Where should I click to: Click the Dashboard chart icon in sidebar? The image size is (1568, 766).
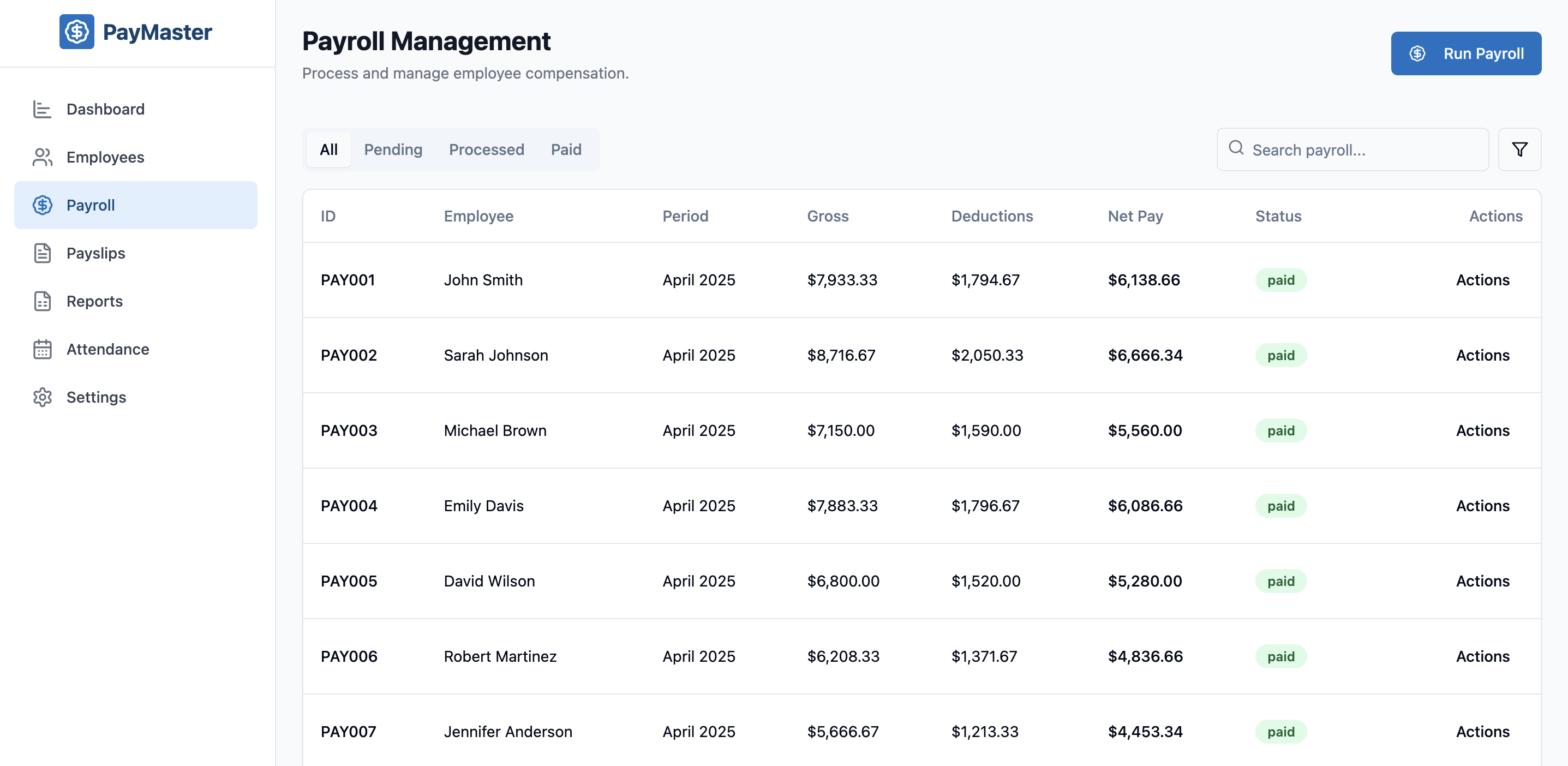[x=42, y=109]
